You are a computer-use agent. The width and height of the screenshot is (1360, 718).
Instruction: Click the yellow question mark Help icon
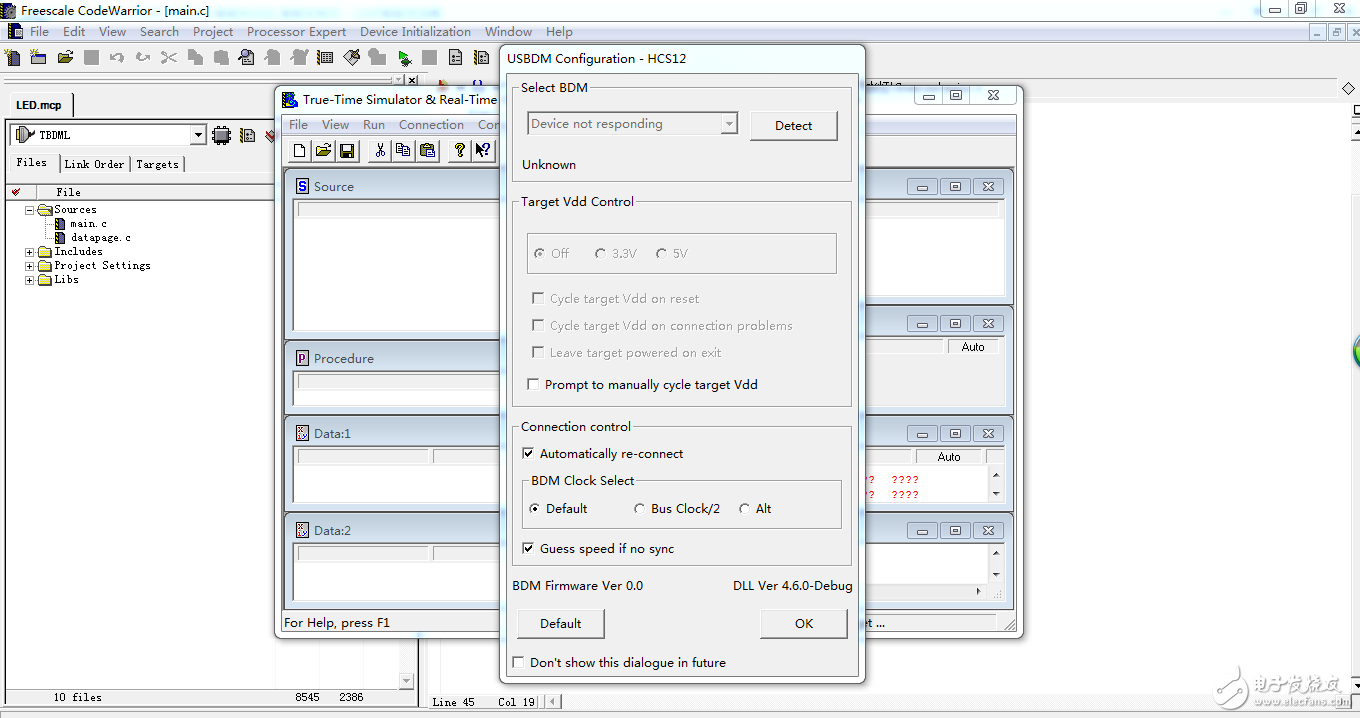point(460,150)
